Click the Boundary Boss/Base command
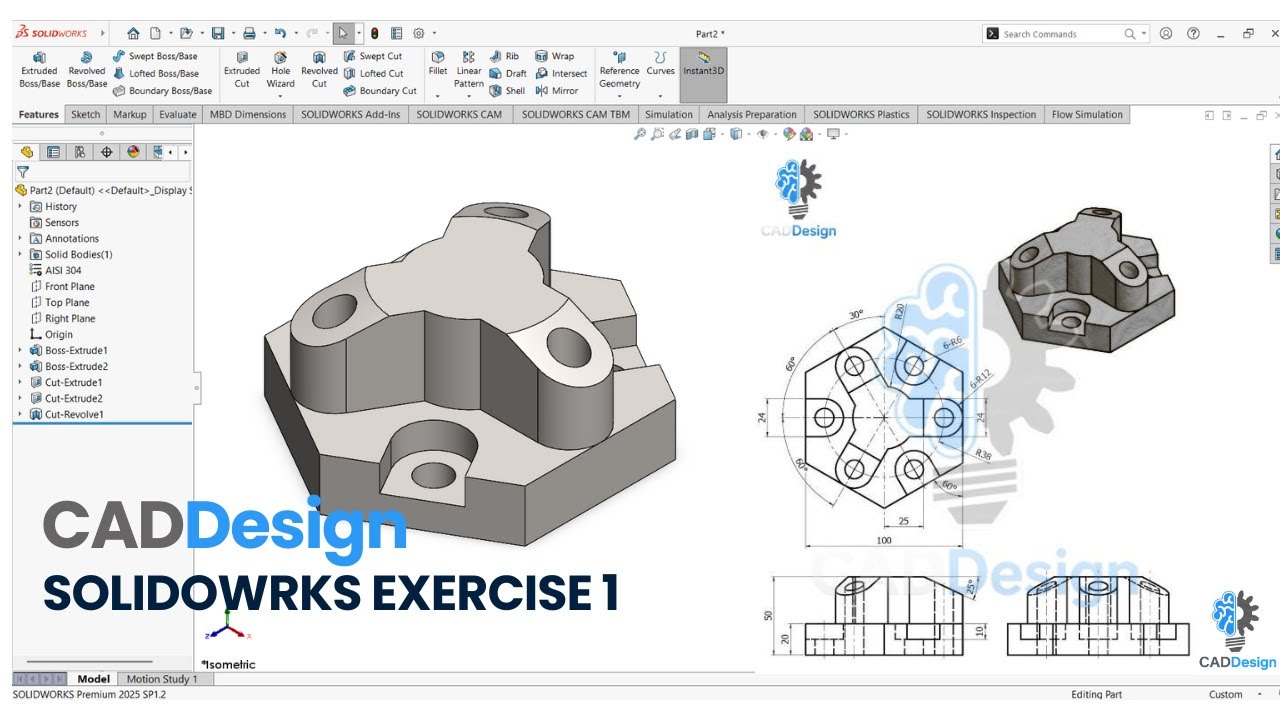This screenshot has width=1280, height=720. 162,90
